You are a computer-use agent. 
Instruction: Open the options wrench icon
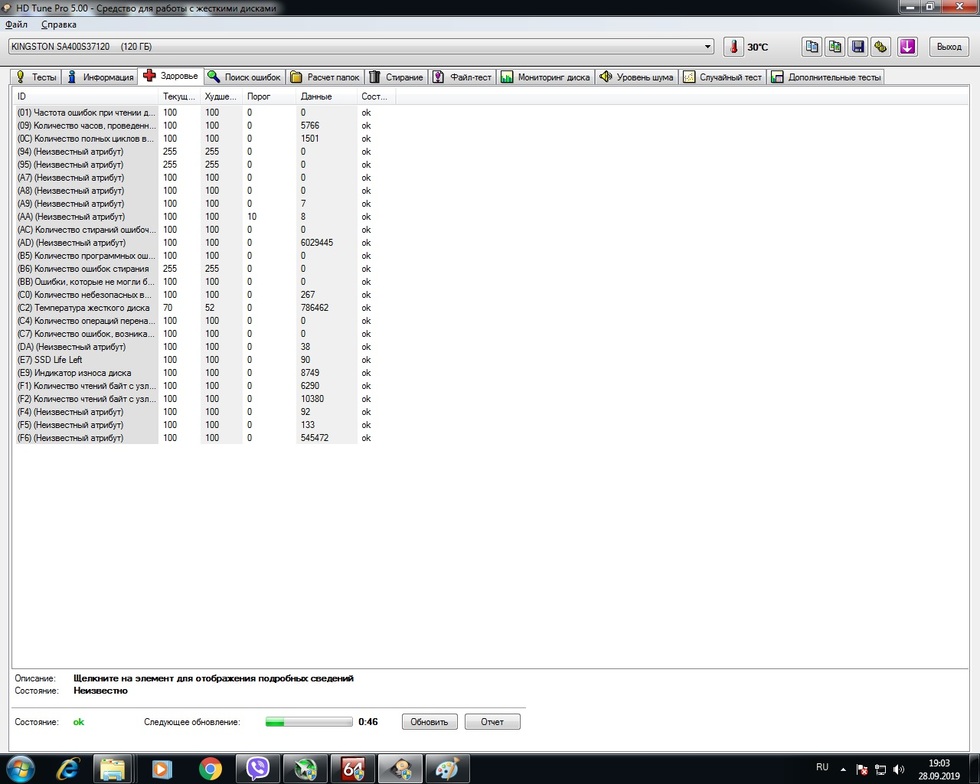pyautogui.click(x=880, y=47)
